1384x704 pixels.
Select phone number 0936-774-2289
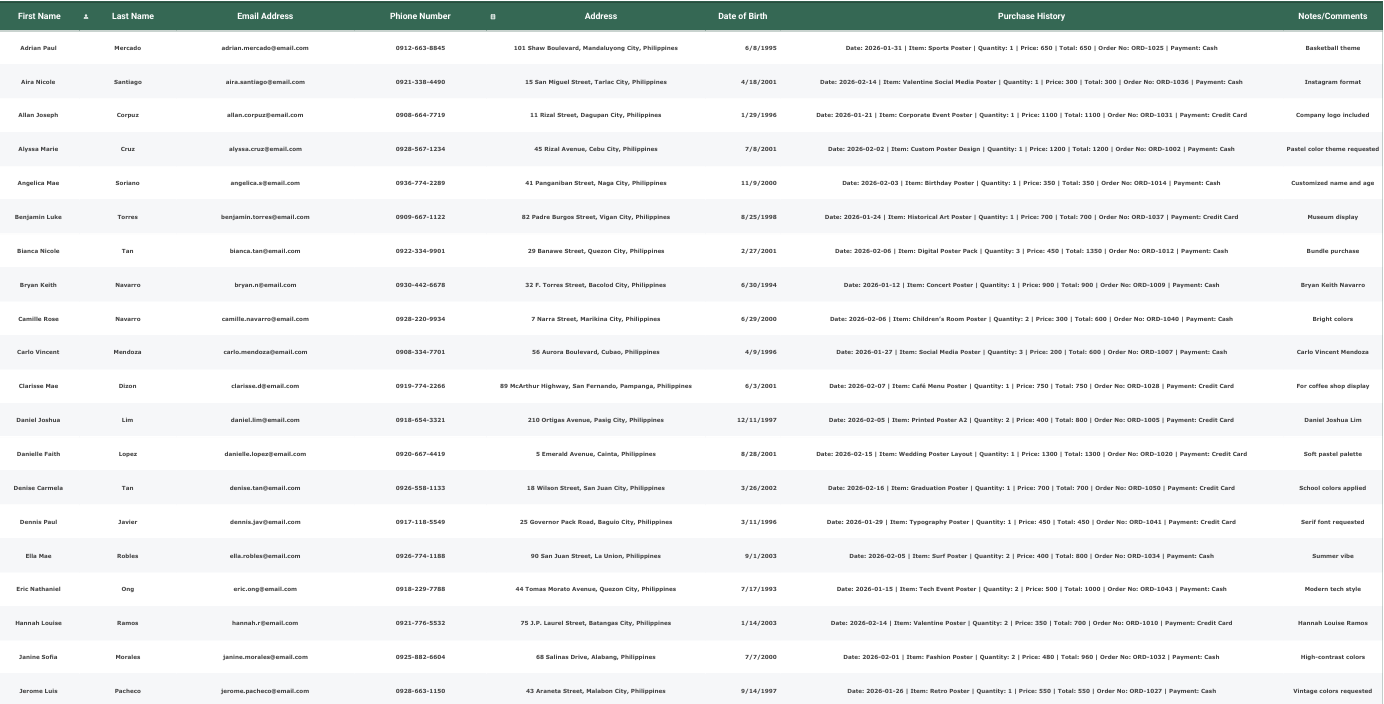(420, 183)
